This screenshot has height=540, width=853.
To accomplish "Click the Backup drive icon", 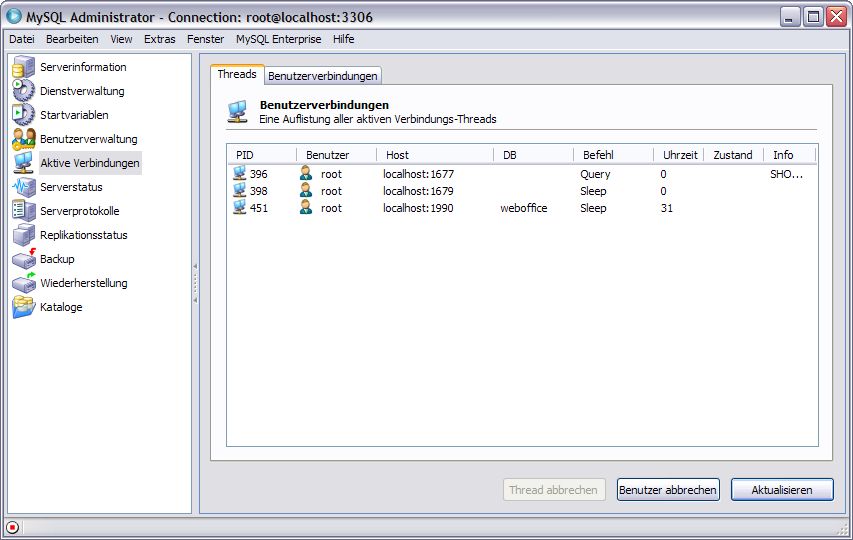I will click(23, 258).
